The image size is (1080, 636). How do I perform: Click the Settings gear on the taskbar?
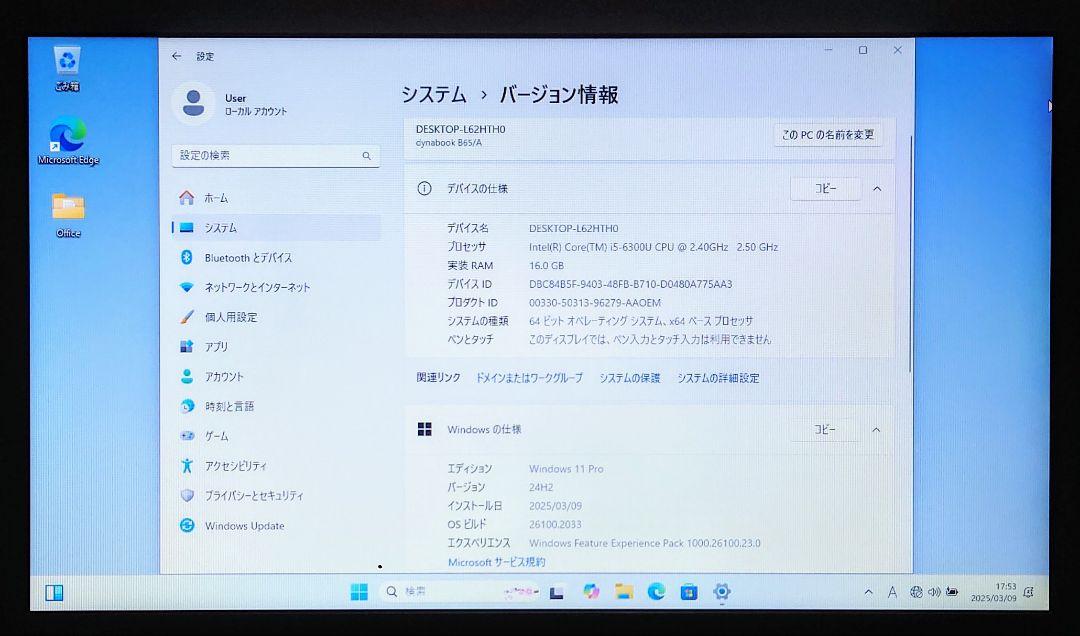(x=722, y=591)
